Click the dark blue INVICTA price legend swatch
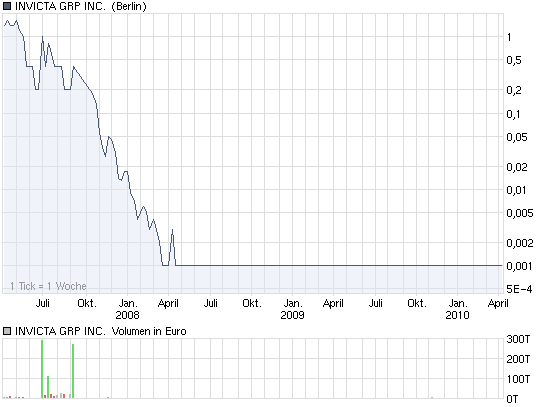This screenshot has height=407, width=545. tap(7, 6)
